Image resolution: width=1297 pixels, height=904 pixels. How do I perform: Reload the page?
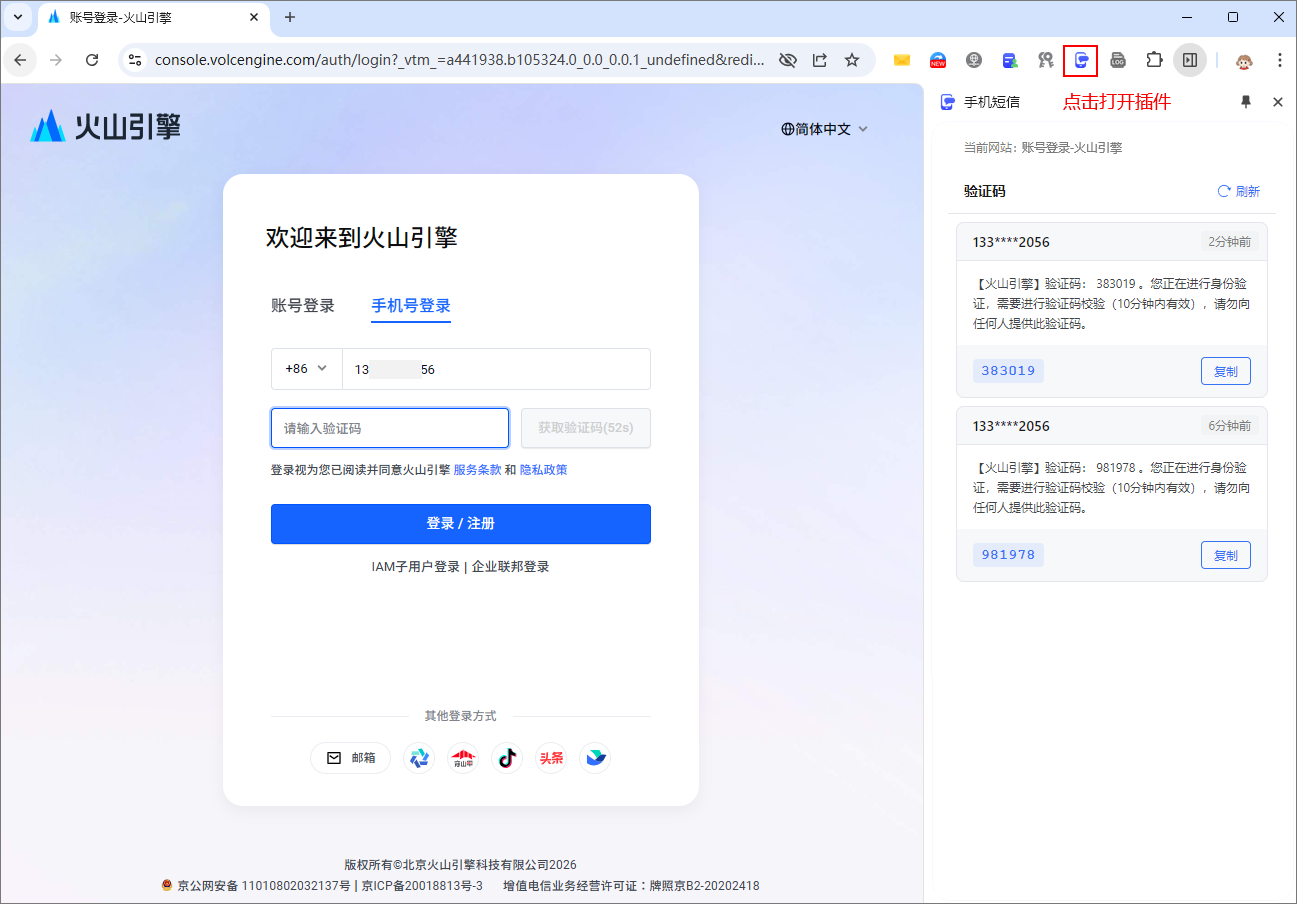92,60
